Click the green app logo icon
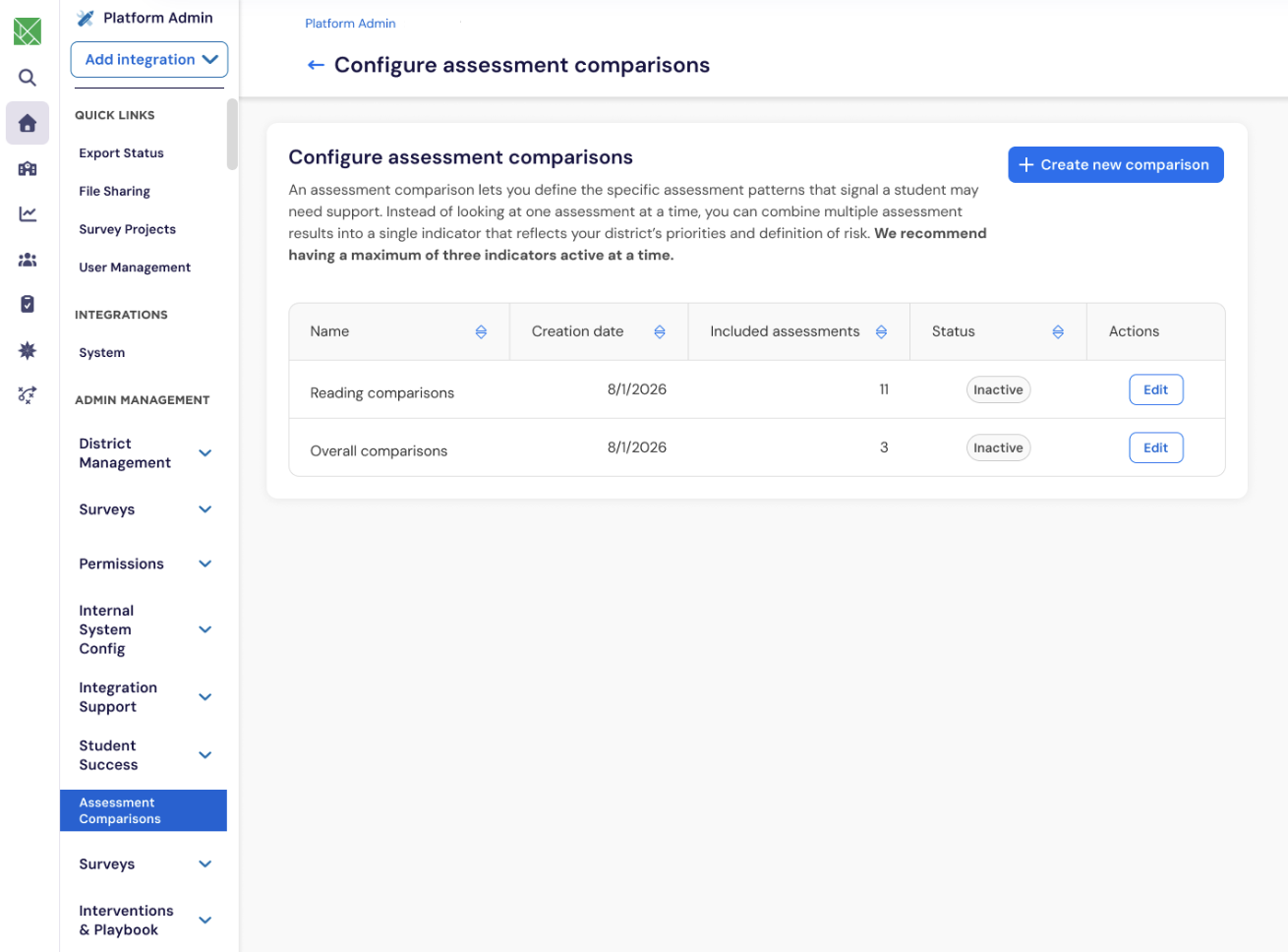This screenshot has height=952, width=1288. (28, 31)
